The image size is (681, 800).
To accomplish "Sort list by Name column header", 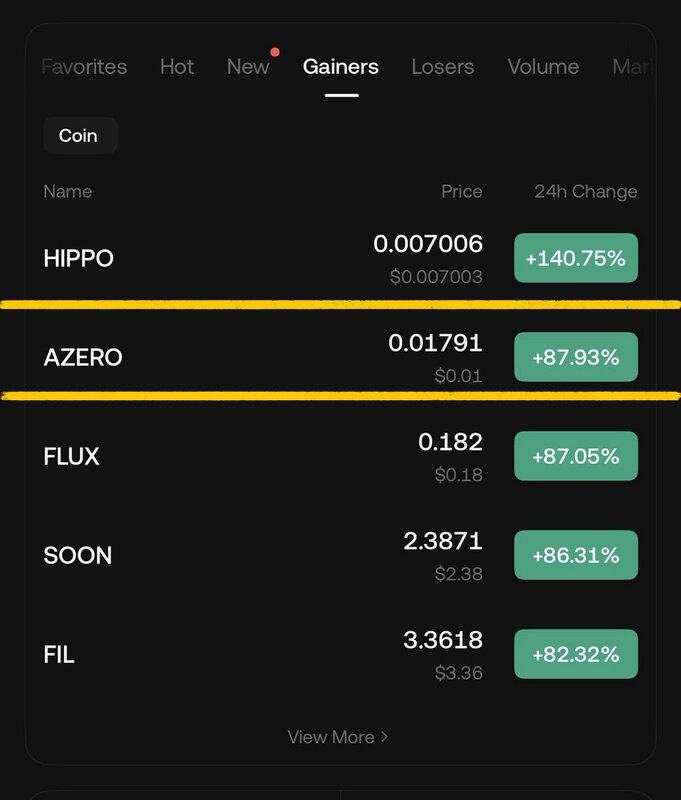I will (x=68, y=191).
